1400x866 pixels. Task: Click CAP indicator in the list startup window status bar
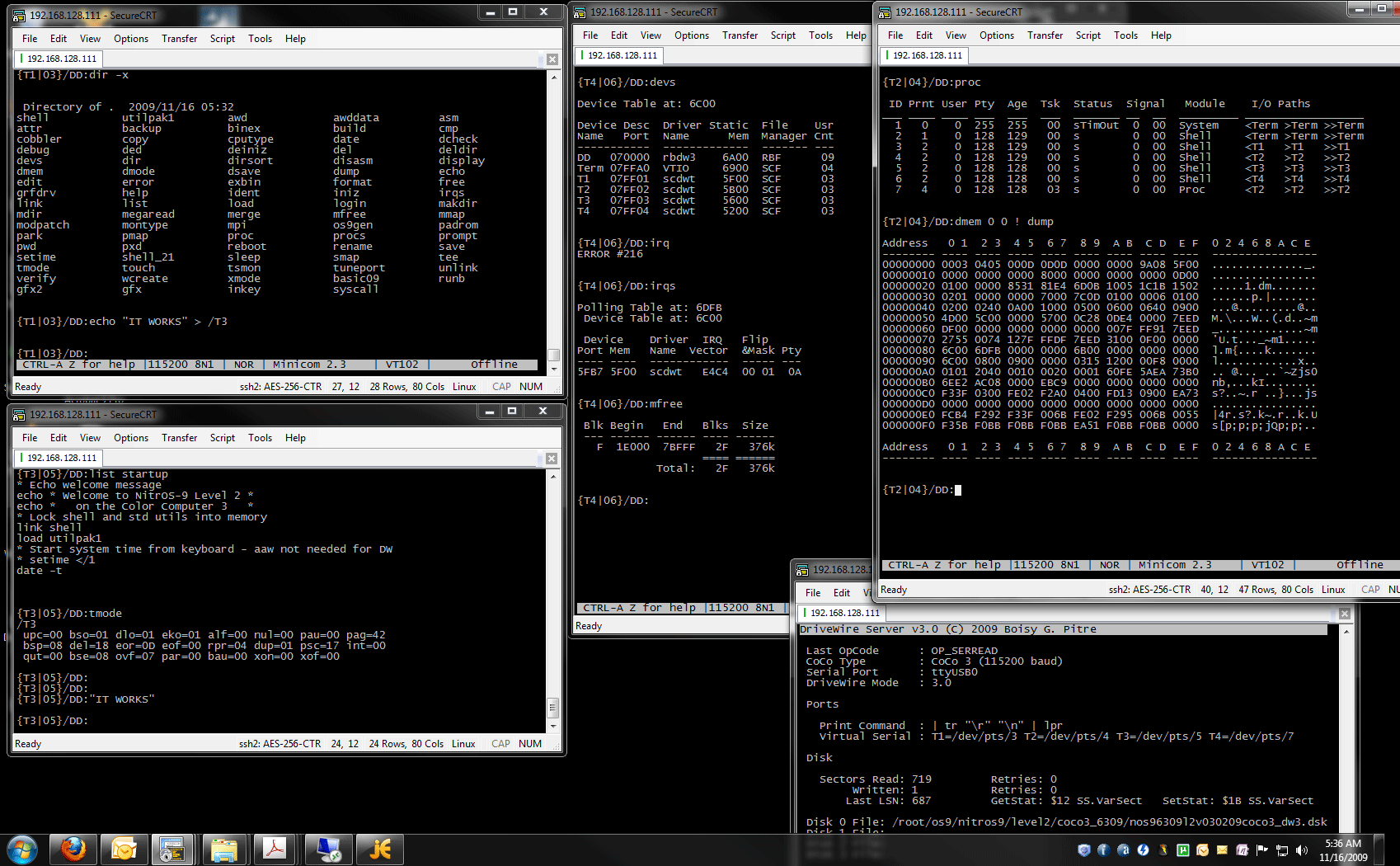[x=500, y=744]
